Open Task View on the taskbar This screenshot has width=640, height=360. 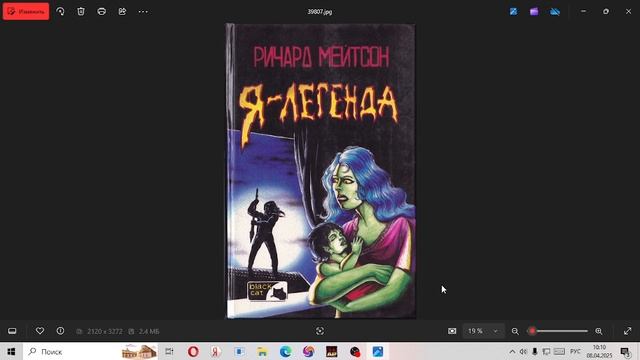169,351
